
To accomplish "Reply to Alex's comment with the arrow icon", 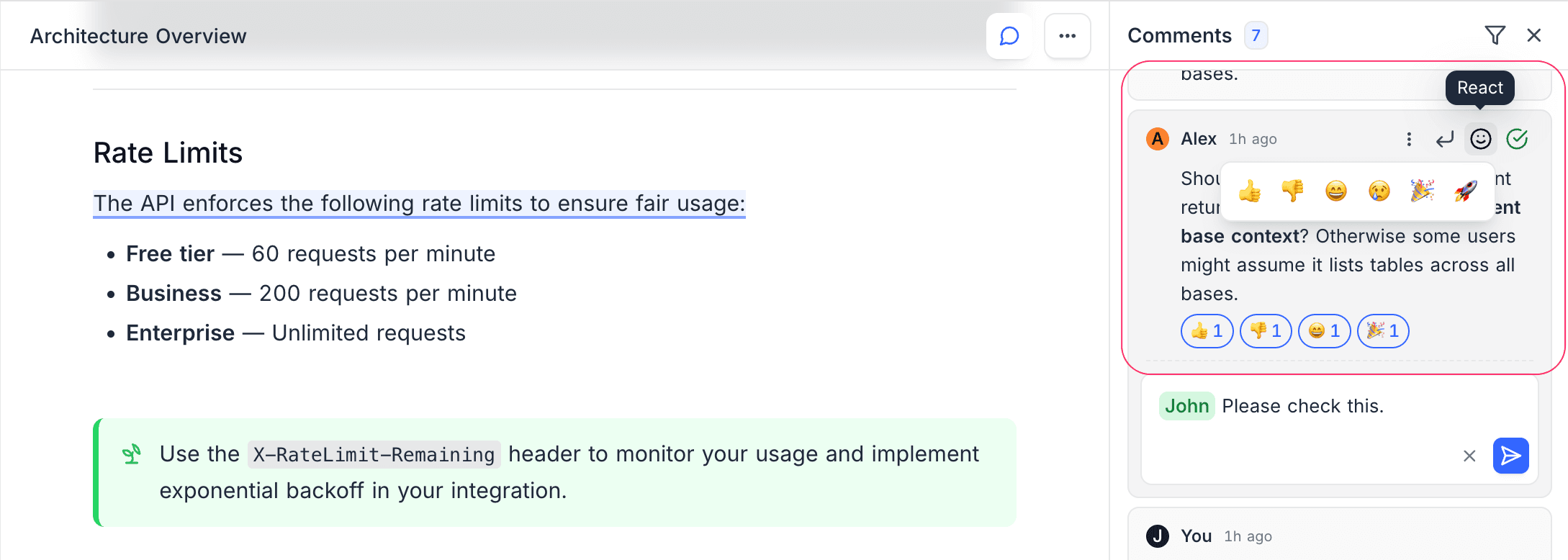I will click(x=1445, y=139).
